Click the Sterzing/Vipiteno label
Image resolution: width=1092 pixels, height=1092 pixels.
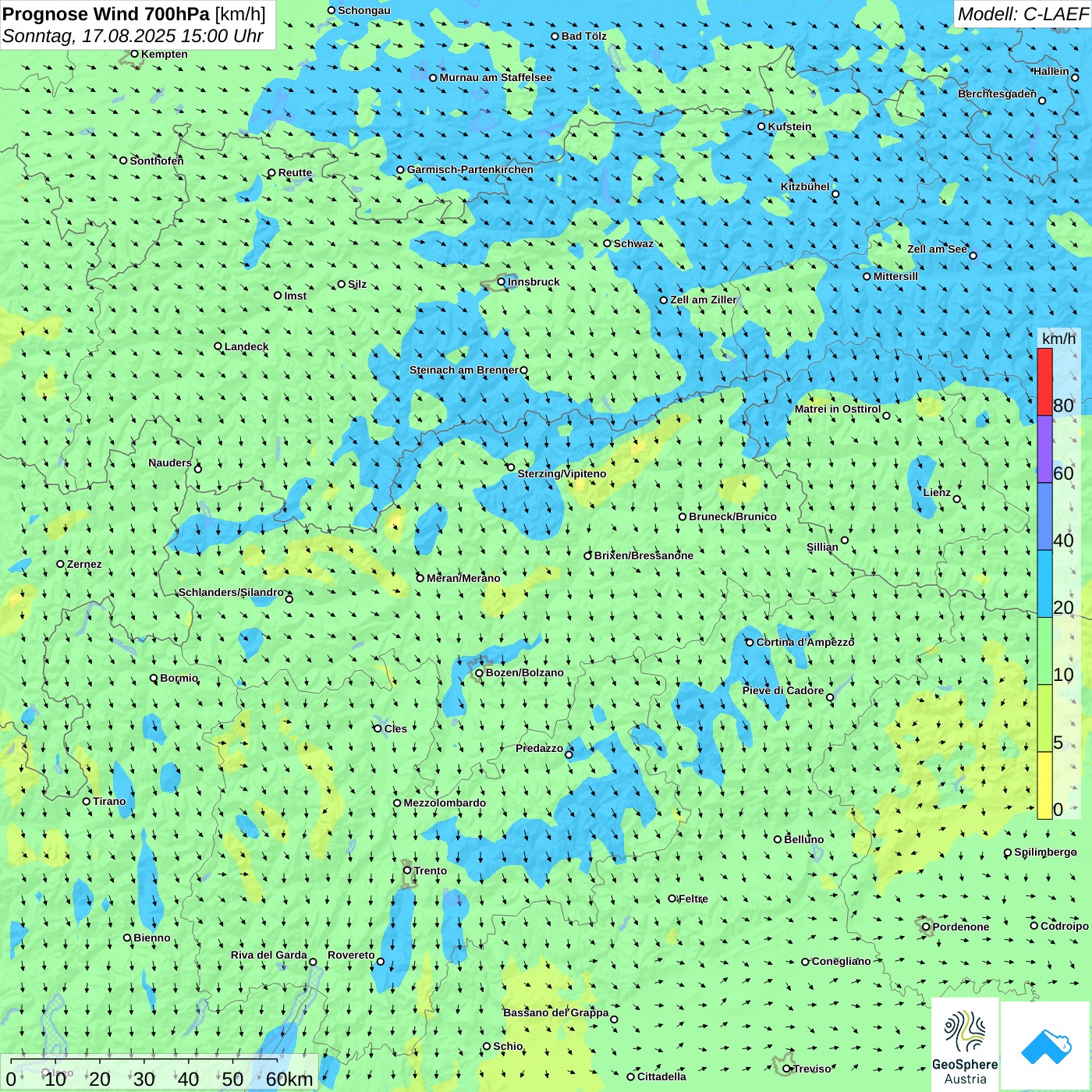562,473
